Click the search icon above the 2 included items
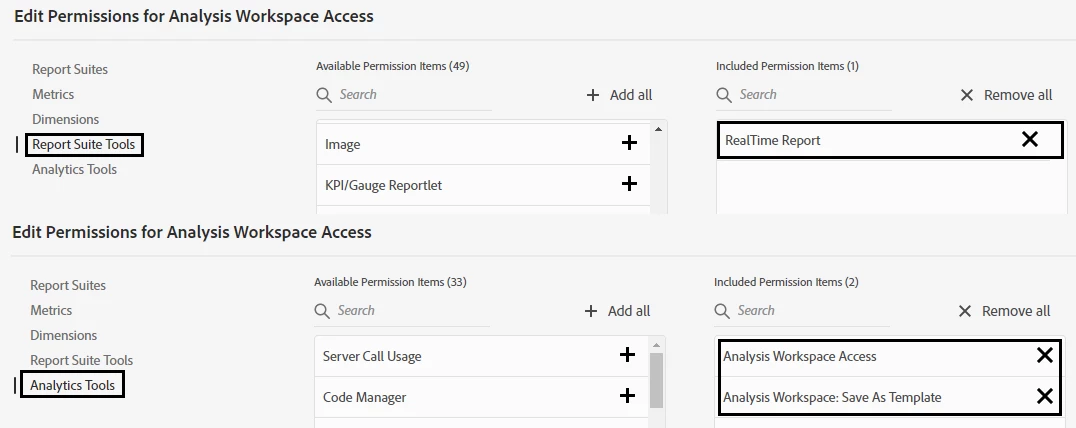Viewport: 1076px width, 428px height. 722,311
